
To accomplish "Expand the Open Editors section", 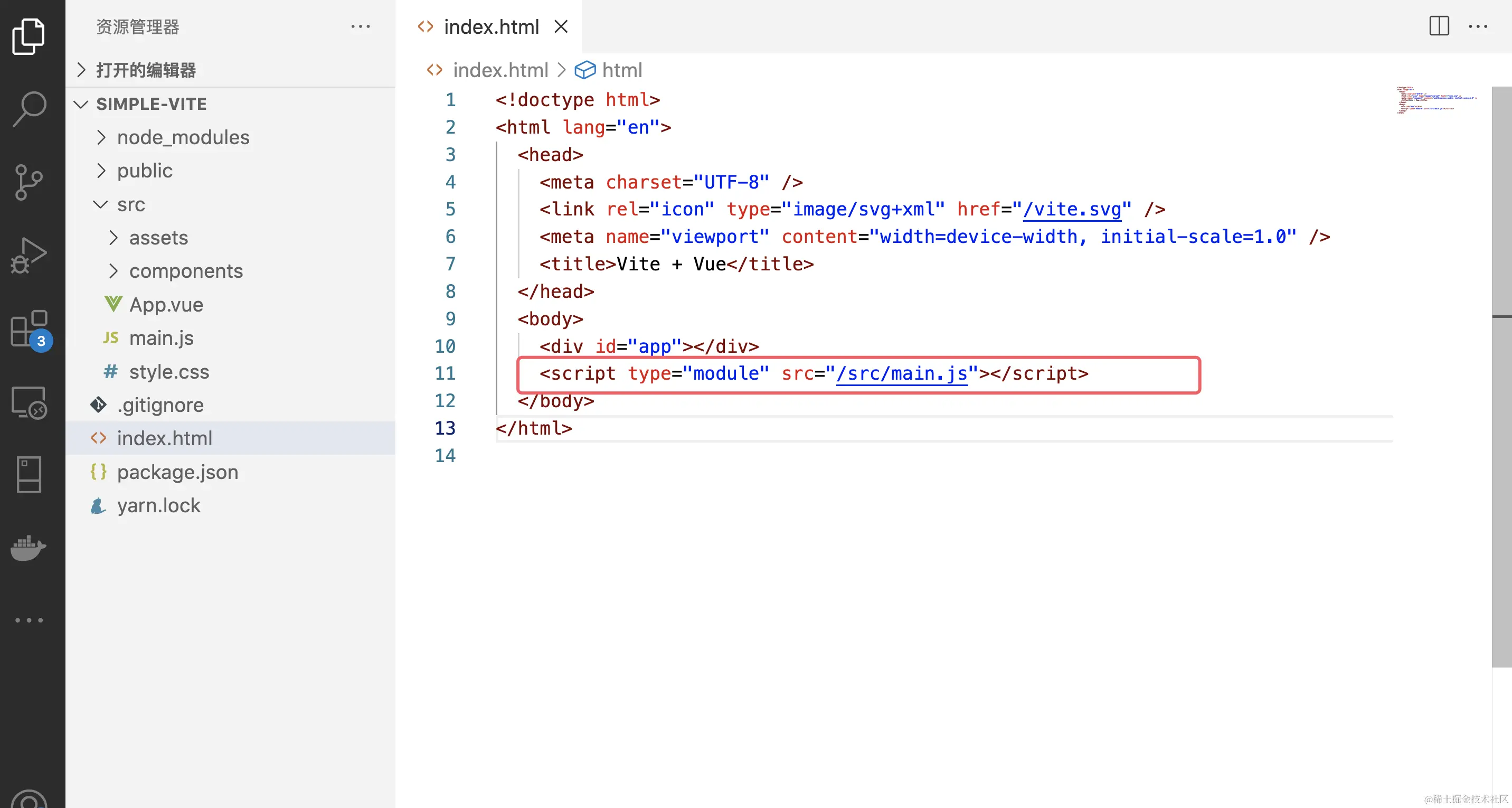I will pos(231,70).
